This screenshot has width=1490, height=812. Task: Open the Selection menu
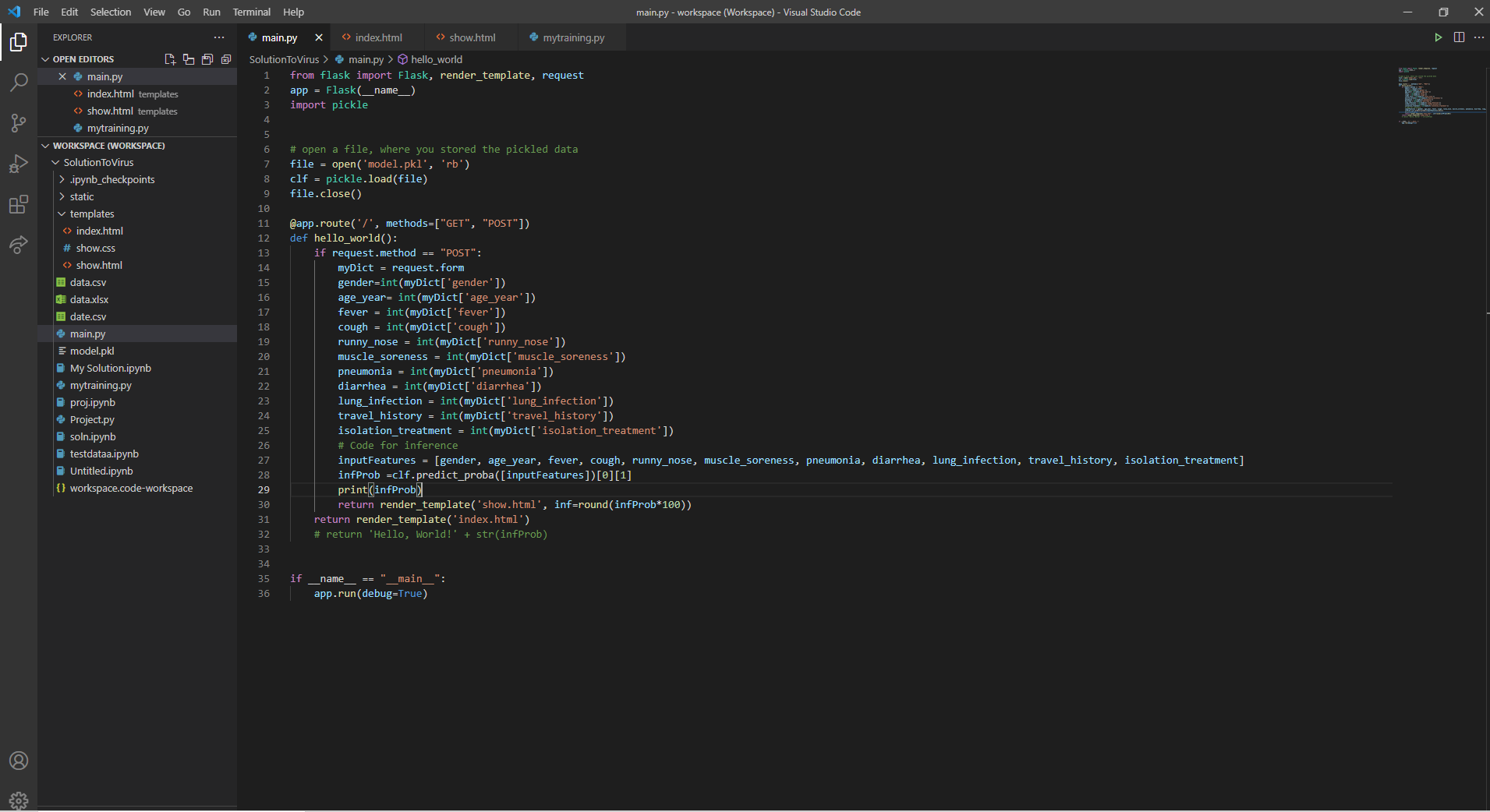click(x=111, y=12)
